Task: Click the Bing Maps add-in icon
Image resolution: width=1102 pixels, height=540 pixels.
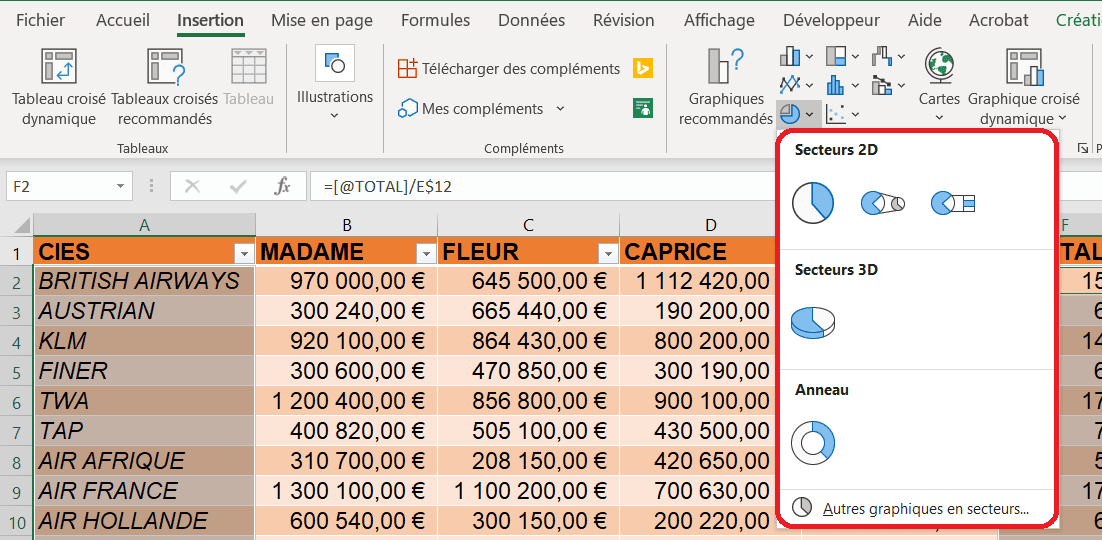Action: click(643, 68)
